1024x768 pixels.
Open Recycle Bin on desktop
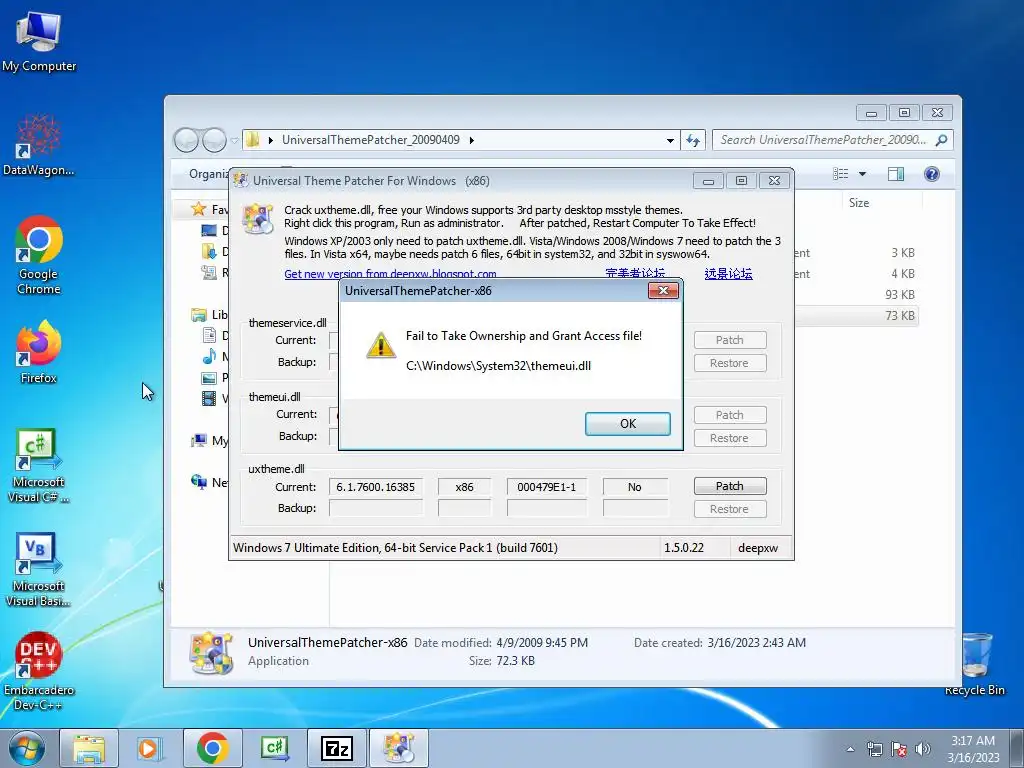coord(975,665)
